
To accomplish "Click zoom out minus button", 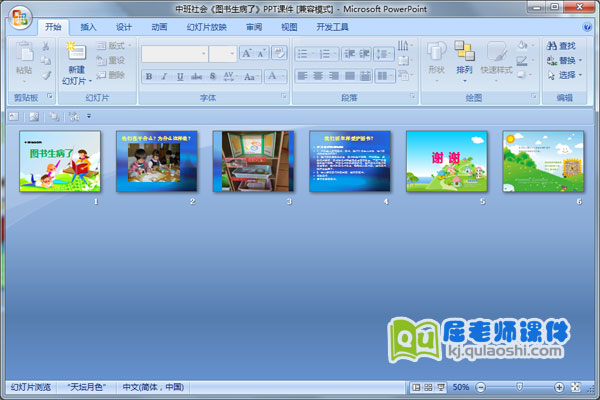I will tap(481, 387).
